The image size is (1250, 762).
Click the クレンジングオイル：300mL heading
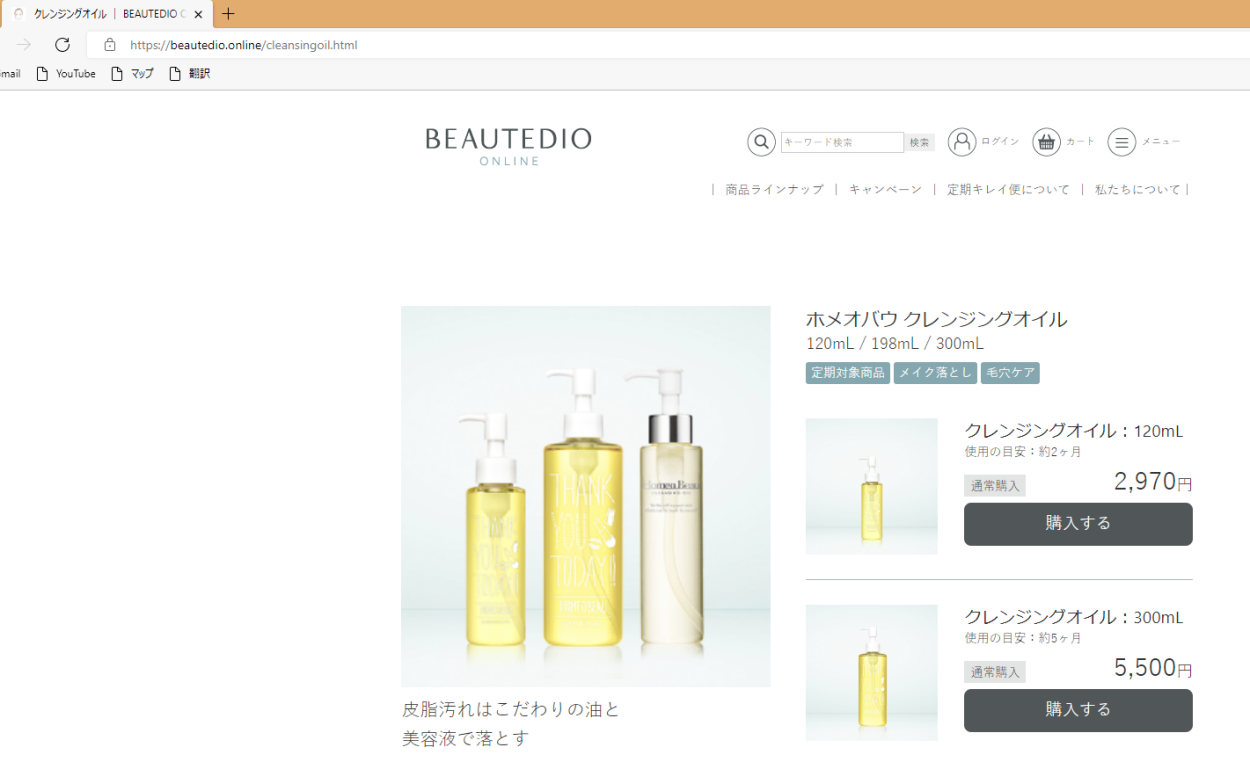click(x=1074, y=617)
